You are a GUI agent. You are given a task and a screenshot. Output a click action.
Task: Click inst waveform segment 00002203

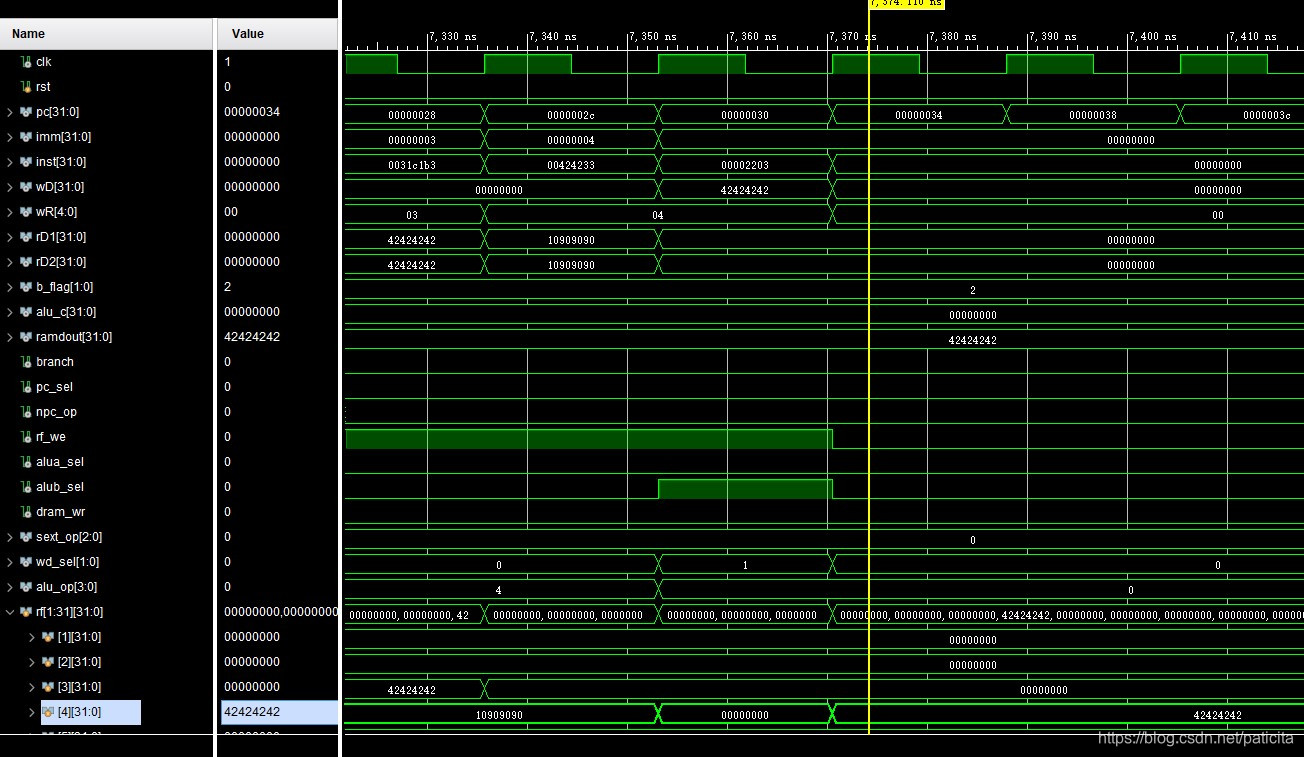(x=745, y=165)
